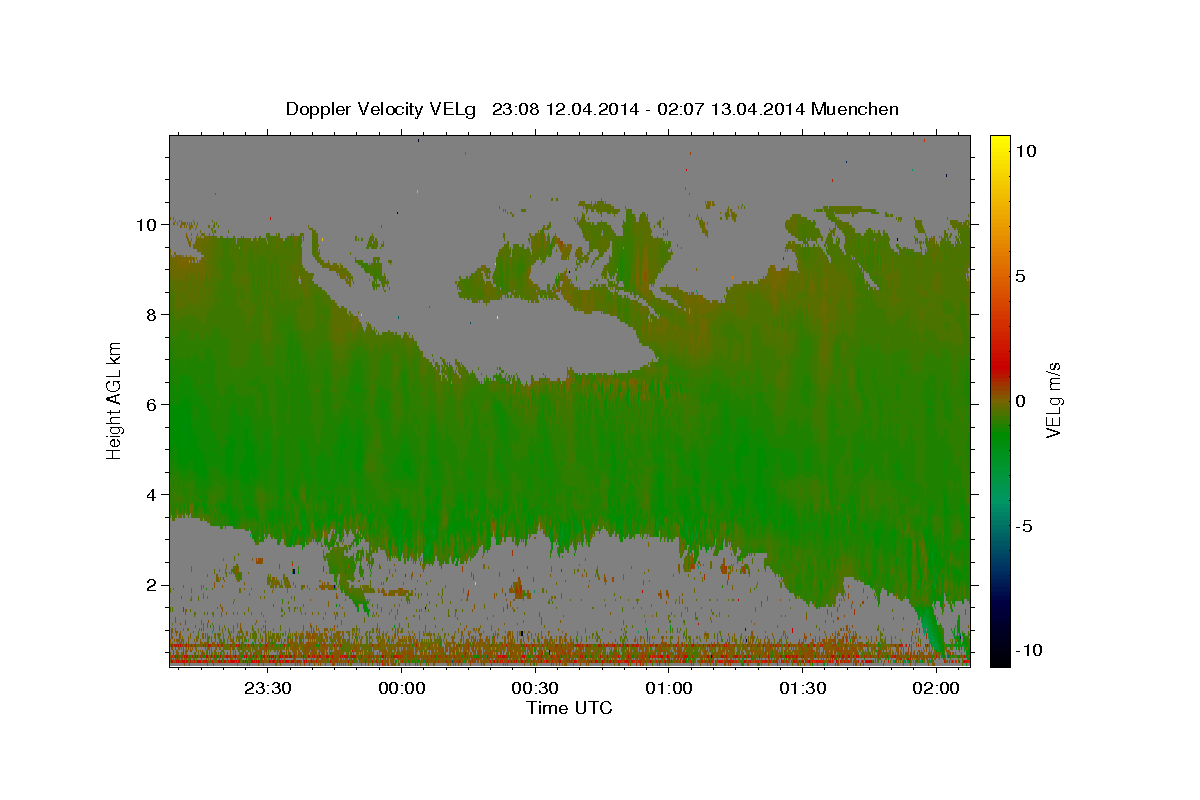The height and width of the screenshot is (800, 1200).
Task: Click the 'Height AGL km' axis label
Action: point(115,399)
